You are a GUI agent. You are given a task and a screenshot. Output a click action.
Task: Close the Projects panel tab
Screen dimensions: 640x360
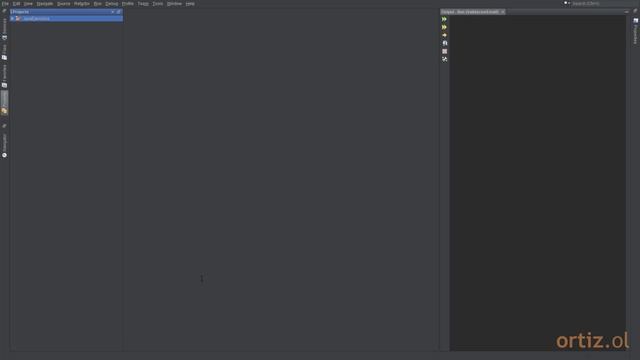click(x=113, y=12)
